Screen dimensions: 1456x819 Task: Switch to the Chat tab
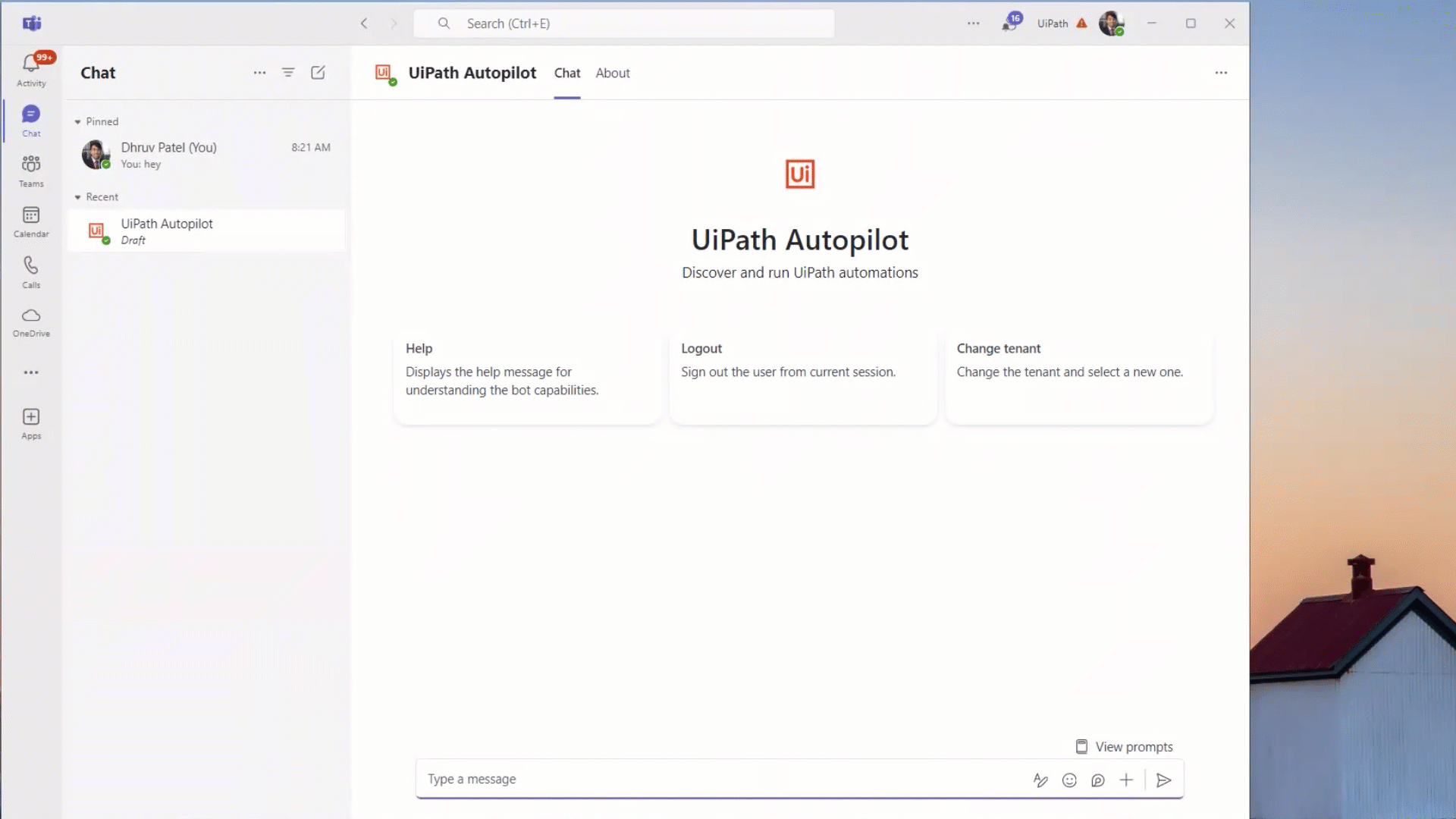tap(568, 72)
